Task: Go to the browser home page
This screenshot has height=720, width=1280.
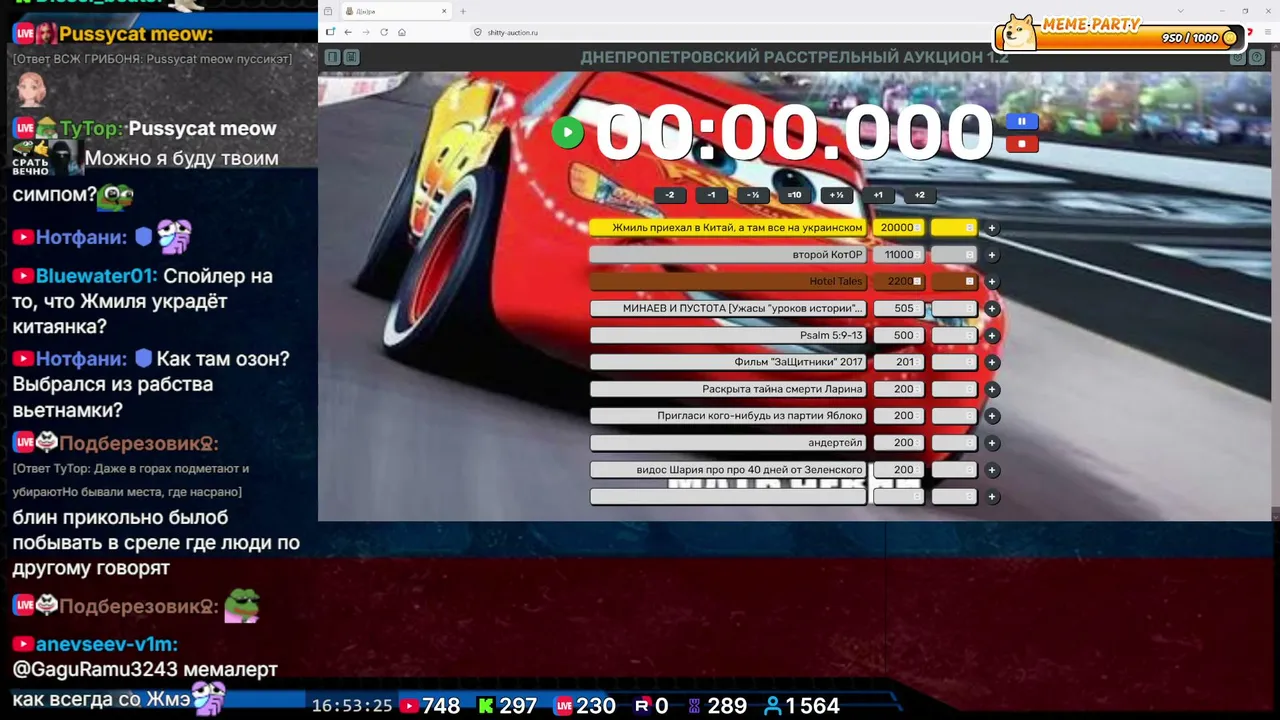Action: point(402,32)
